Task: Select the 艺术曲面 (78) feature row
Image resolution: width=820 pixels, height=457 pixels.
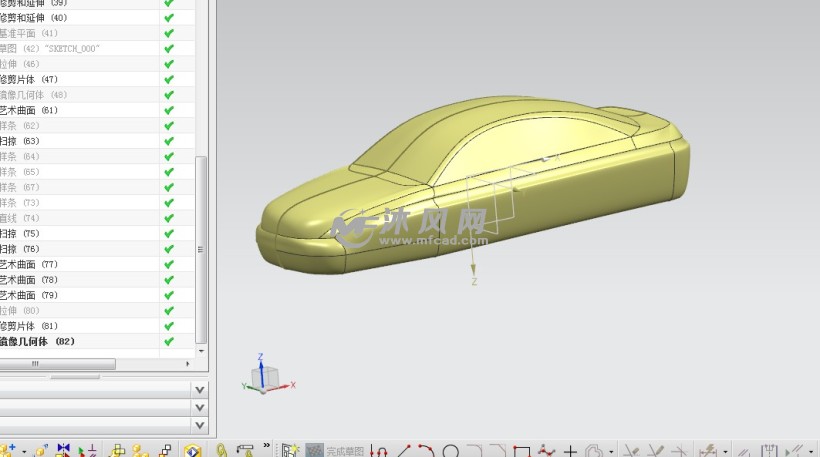Action: coord(97,280)
